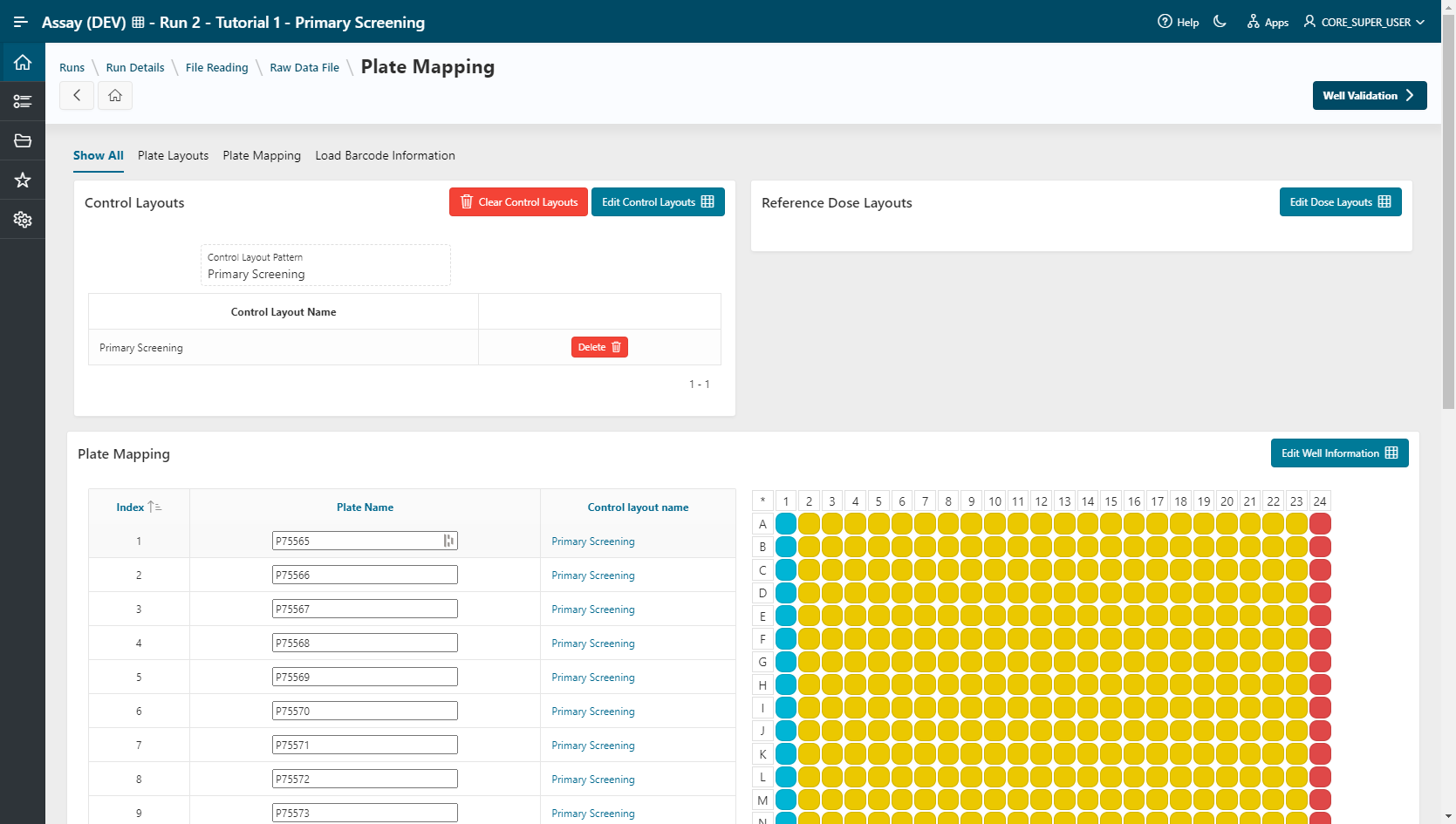Switch to the Load Barcode Information tab
This screenshot has height=824, width=1456.
click(385, 155)
